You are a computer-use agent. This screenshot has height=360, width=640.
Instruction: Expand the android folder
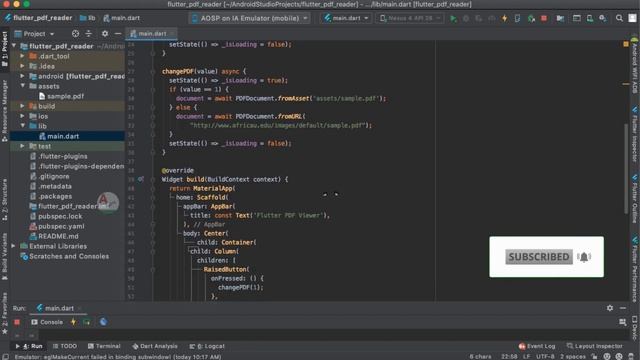coord(22,76)
